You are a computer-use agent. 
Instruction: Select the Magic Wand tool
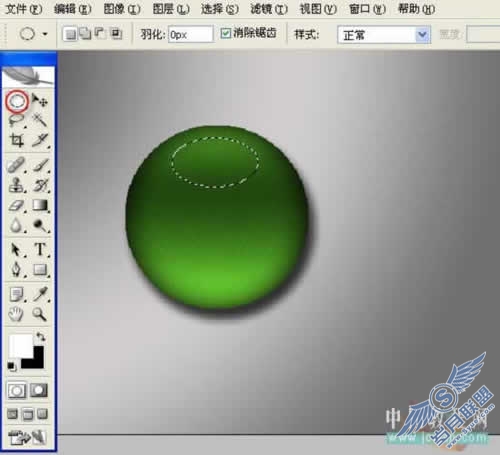pyautogui.click(x=40, y=120)
